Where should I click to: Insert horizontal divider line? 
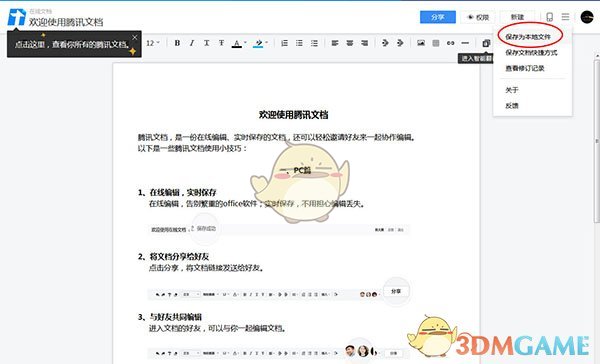pos(465,43)
